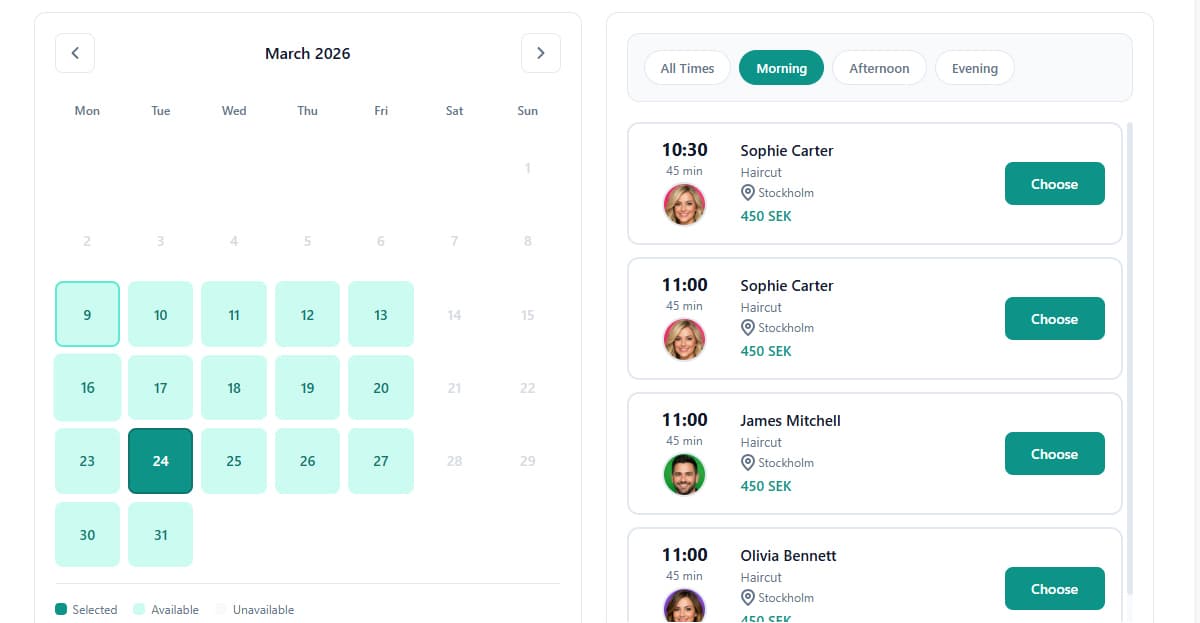Screen dimensions: 1200x623
Task: Click James Mitchell's avatar photo
Action: point(684,475)
